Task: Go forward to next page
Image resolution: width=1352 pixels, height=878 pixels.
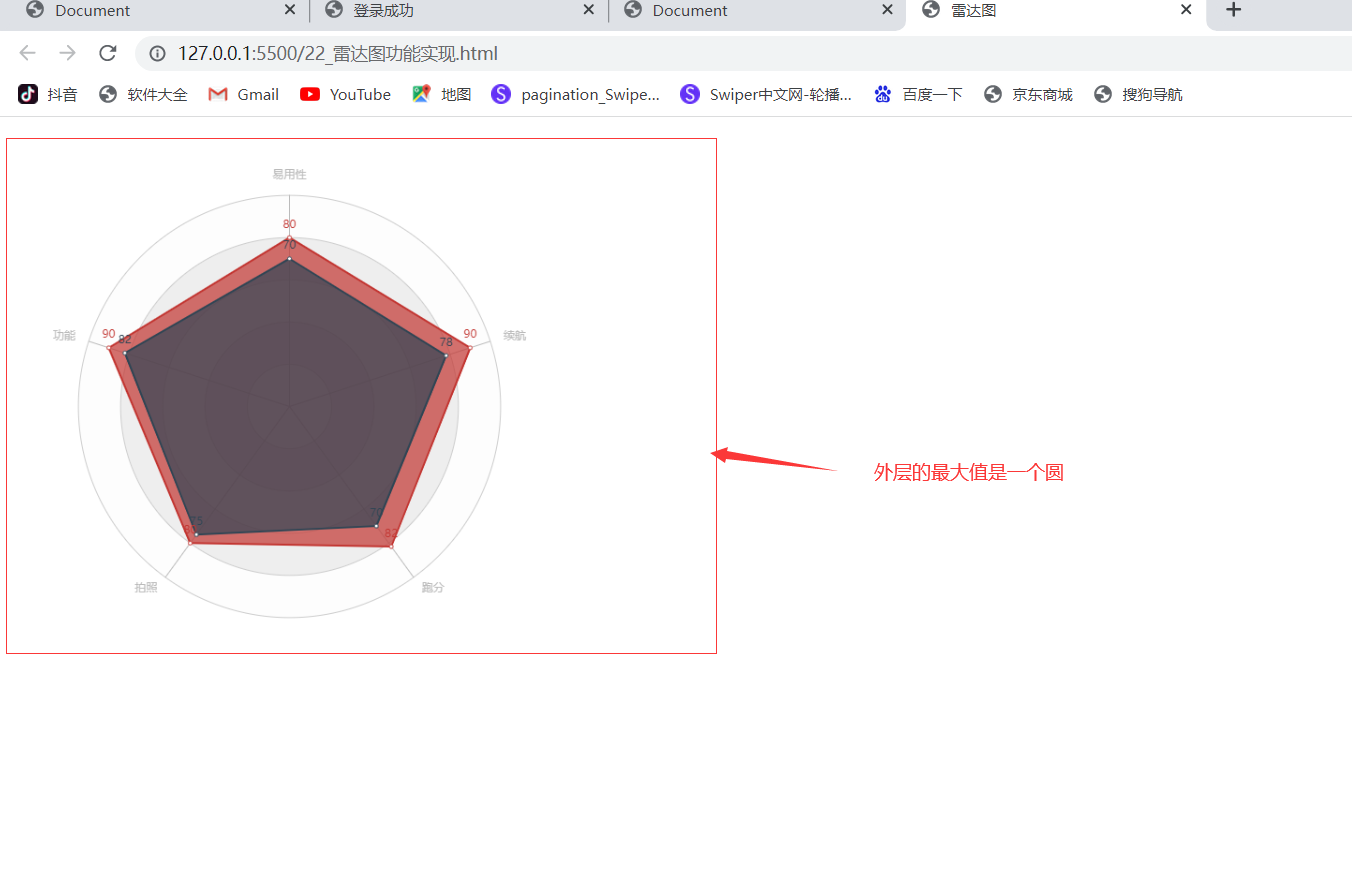Action: [x=68, y=53]
